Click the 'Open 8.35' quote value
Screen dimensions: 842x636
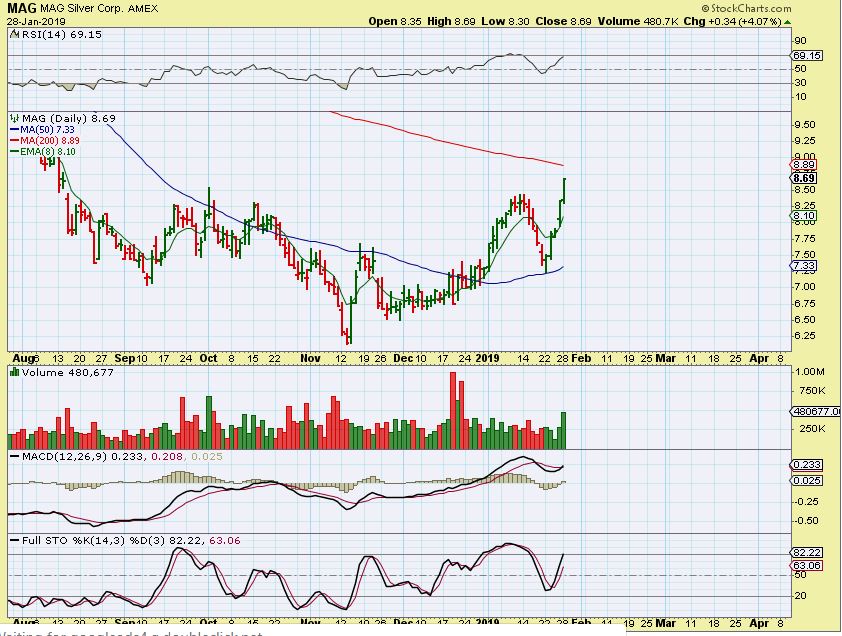click(x=395, y=21)
